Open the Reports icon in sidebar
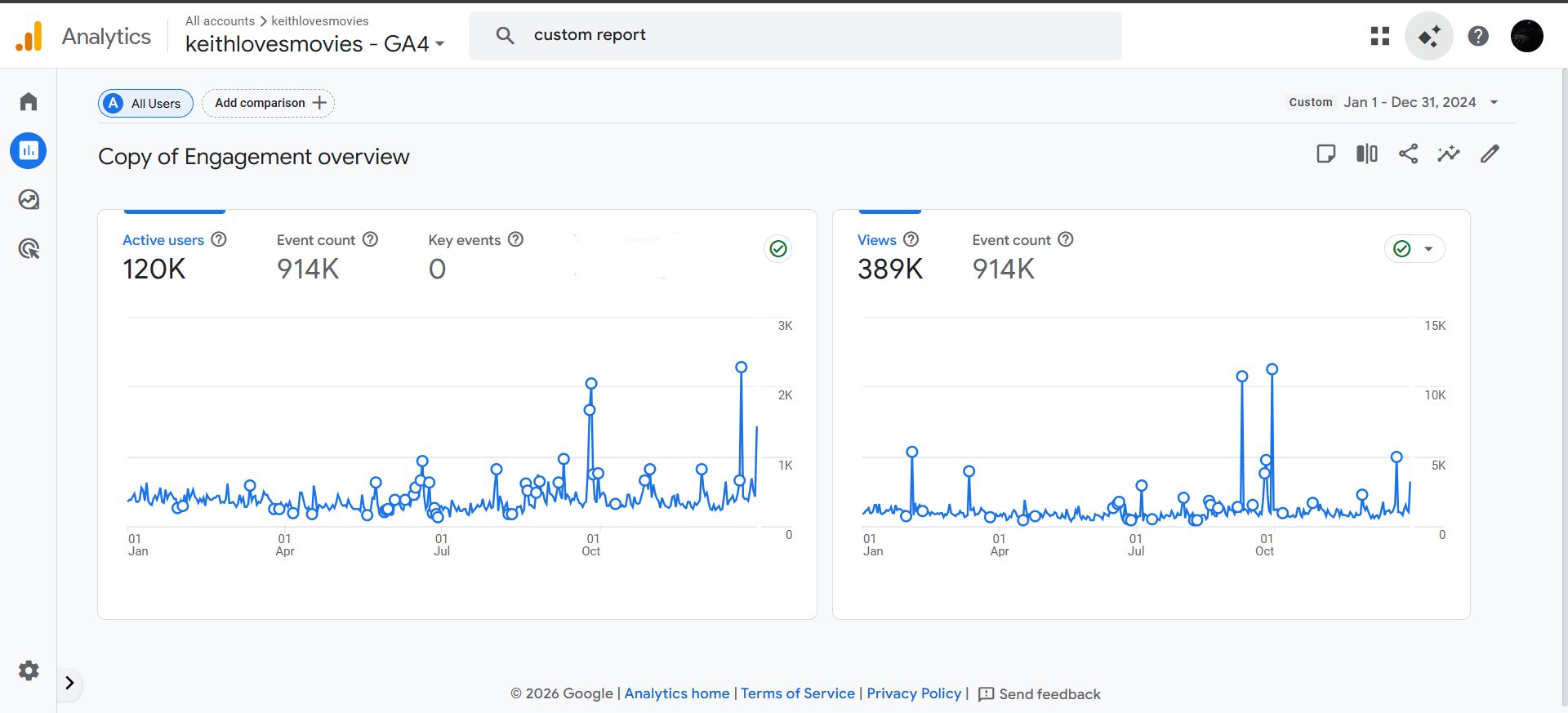 click(29, 151)
